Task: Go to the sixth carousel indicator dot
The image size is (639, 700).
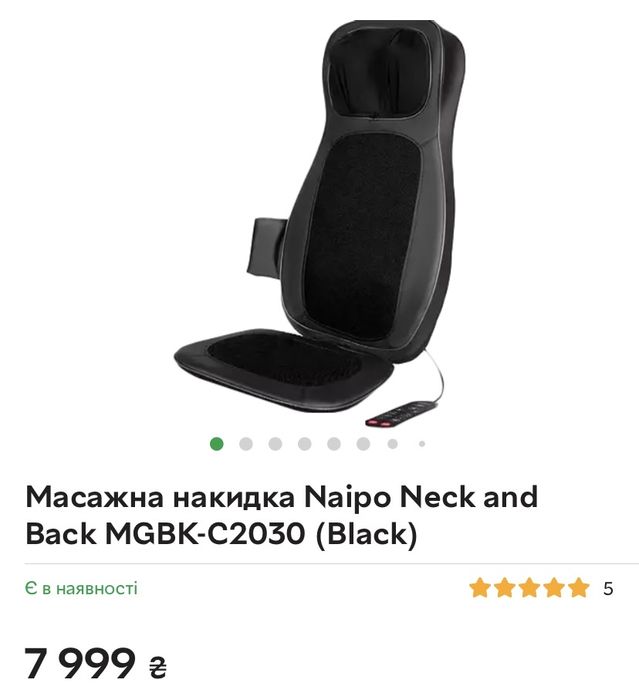Action: pyautogui.click(x=363, y=444)
